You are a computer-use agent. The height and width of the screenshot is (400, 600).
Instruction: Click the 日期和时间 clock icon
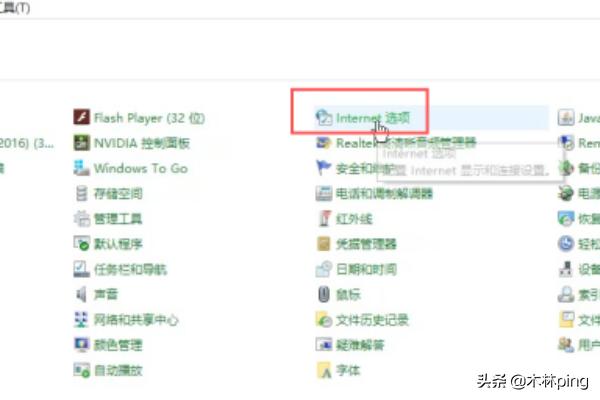pyautogui.click(x=324, y=269)
